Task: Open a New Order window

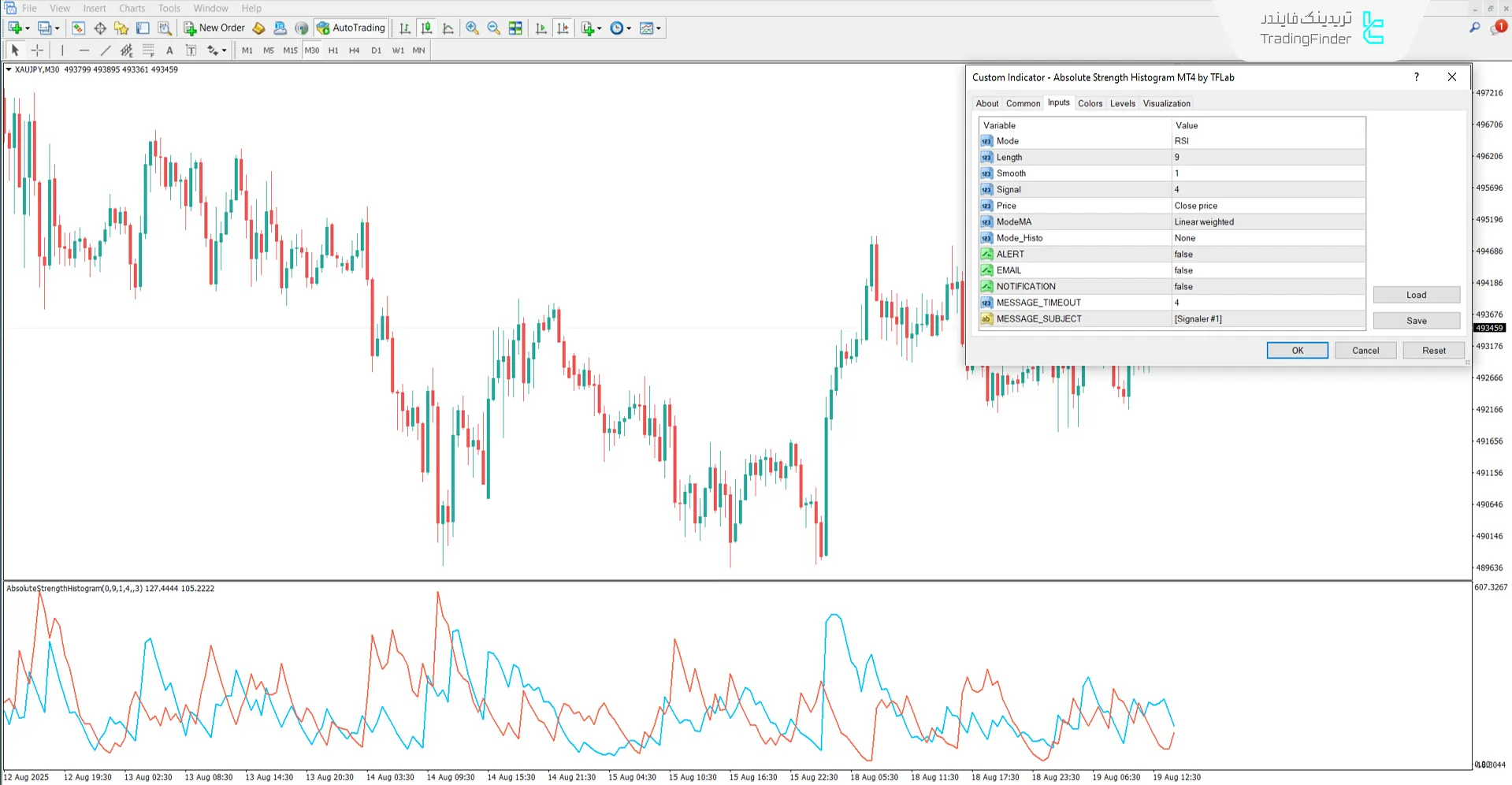Action: pos(214,28)
